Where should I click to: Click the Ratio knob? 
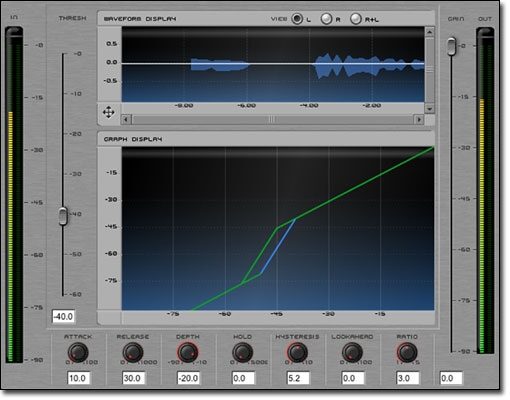click(x=407, y=353)
